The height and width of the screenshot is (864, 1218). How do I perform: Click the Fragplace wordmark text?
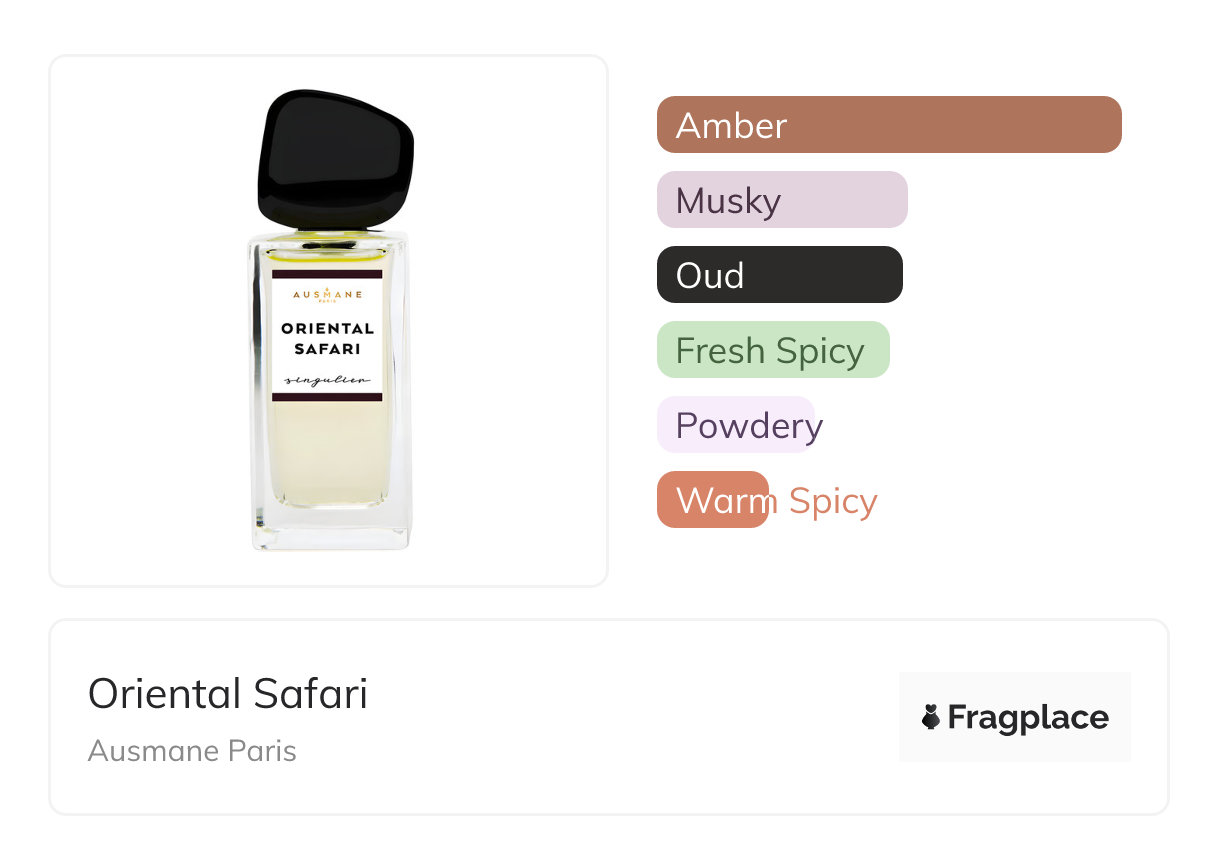click(x=1028, y=717)
